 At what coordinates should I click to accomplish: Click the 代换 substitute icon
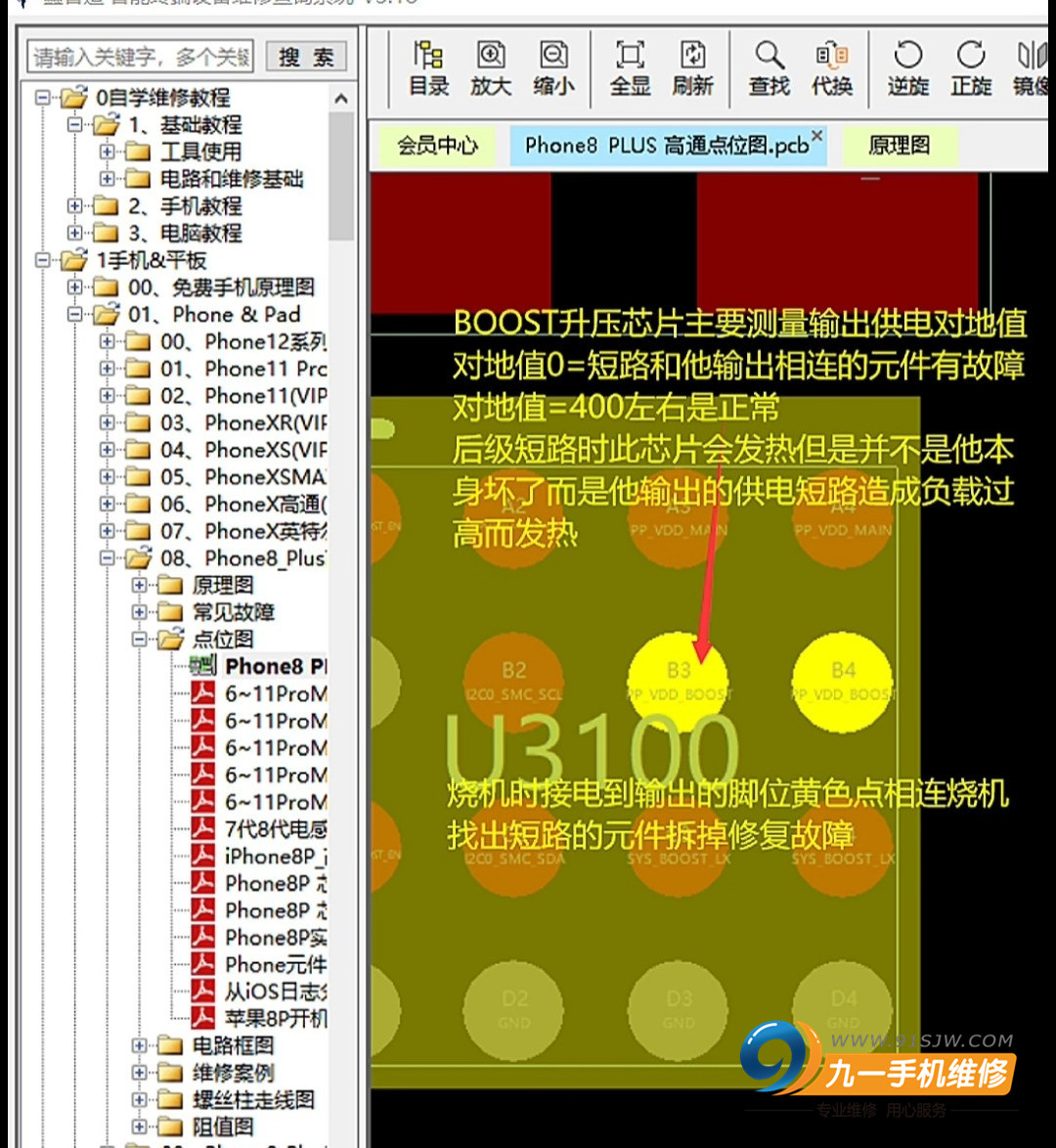[832, 68]
